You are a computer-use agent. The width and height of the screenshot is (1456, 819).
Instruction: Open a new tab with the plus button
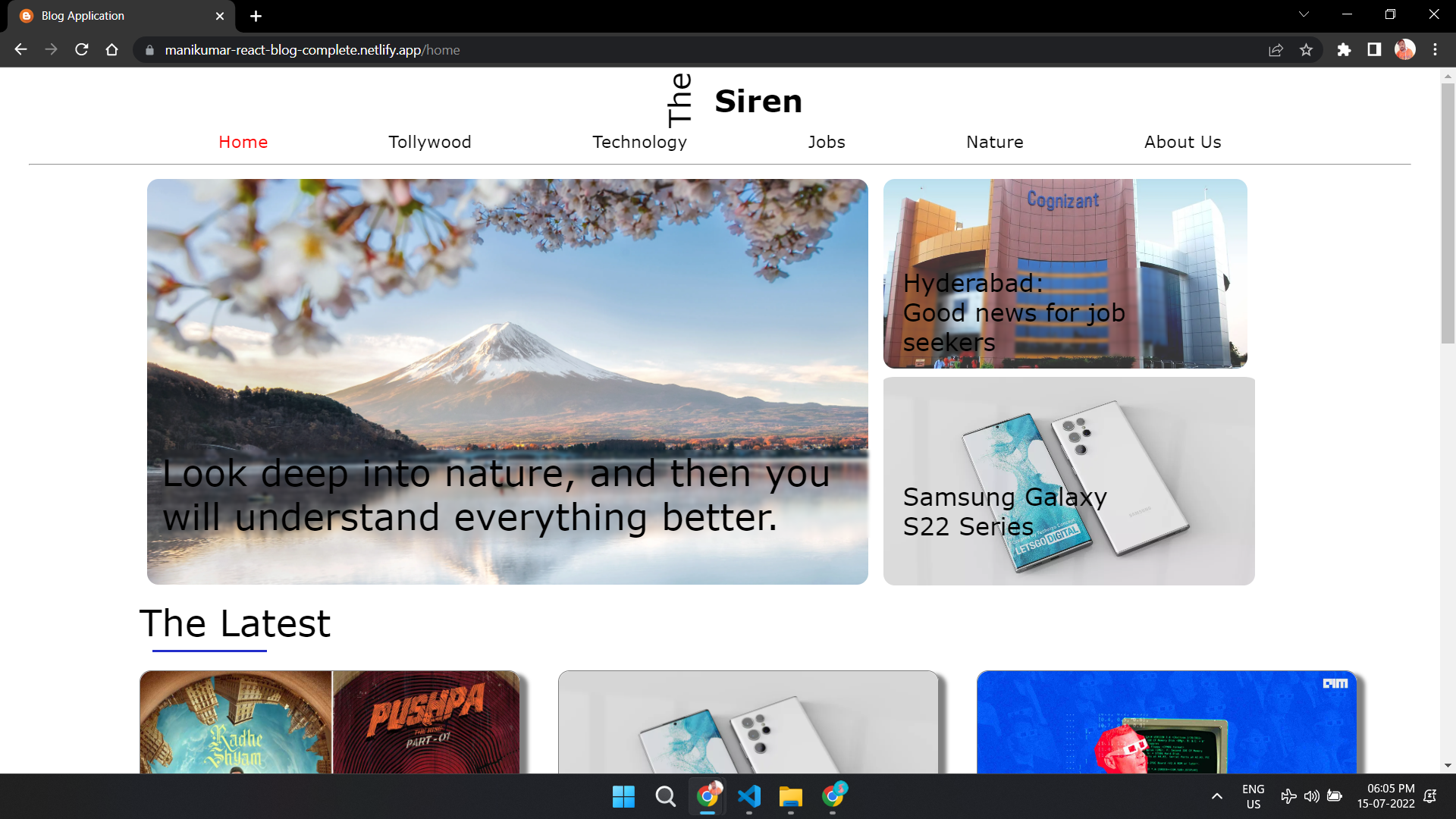[x=256, y=16]
